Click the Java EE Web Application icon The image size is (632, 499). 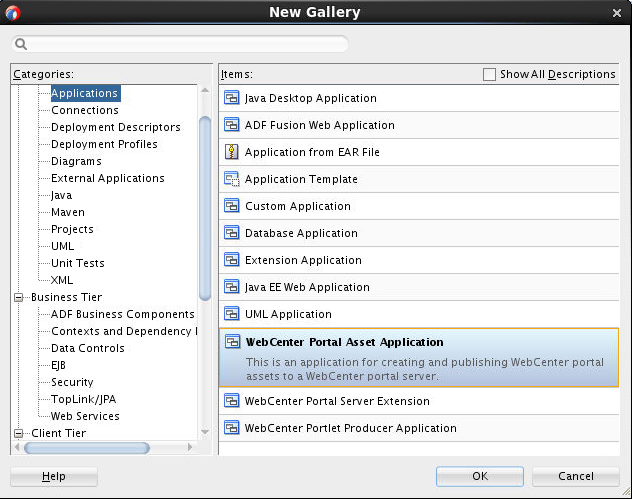click(232, 287)
